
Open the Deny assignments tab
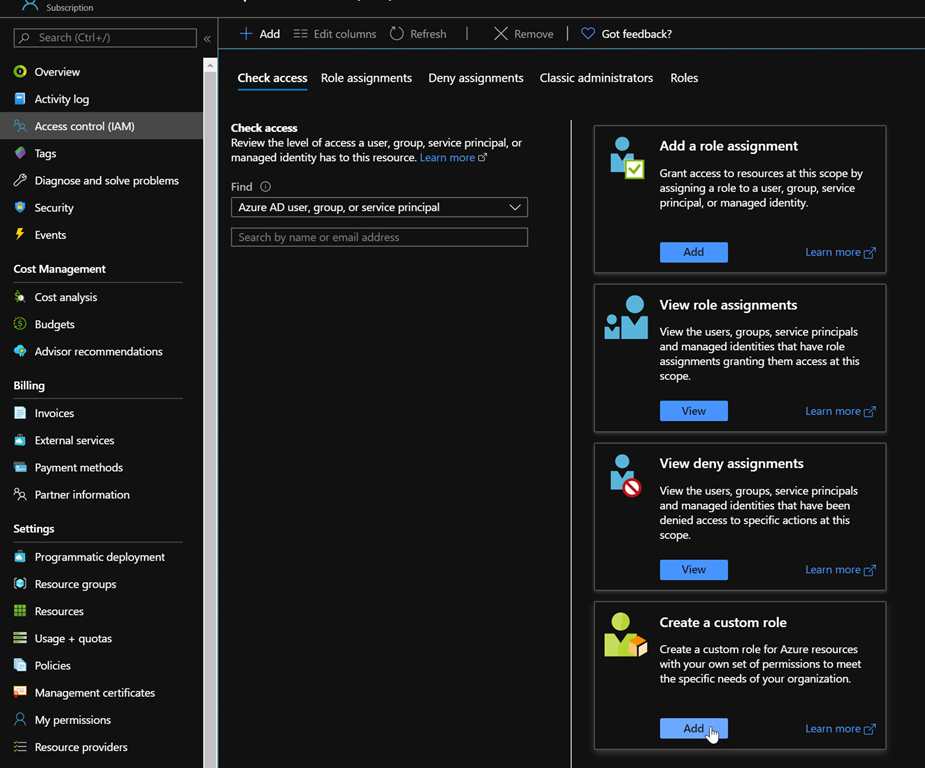point(475,78)
